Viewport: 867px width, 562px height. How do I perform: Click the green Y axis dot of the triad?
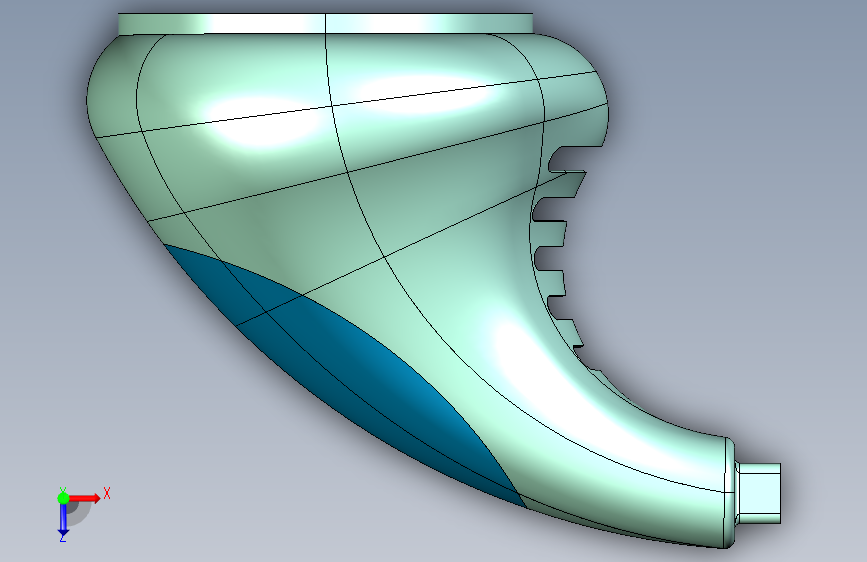pyautogui.click(x=63, y=498)
